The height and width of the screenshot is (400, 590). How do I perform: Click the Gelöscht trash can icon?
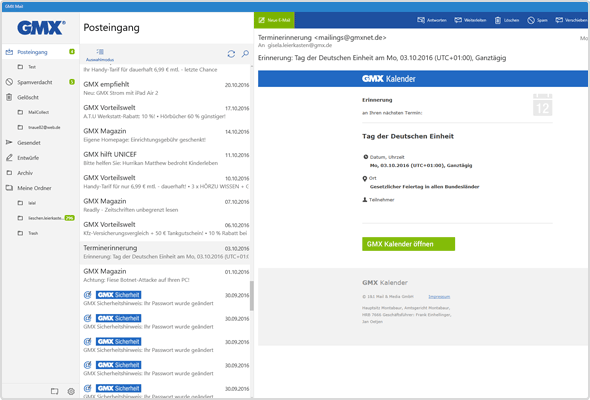pos(9,97)
